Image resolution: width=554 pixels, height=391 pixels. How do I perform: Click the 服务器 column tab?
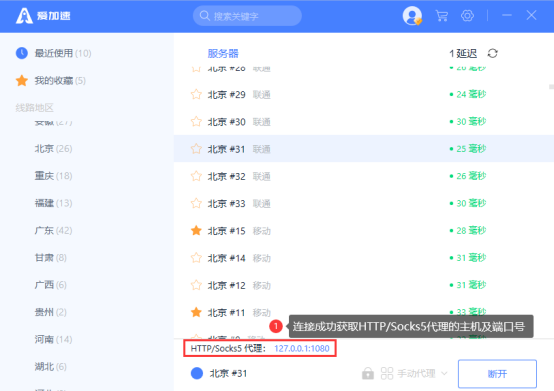pos(223,53)
